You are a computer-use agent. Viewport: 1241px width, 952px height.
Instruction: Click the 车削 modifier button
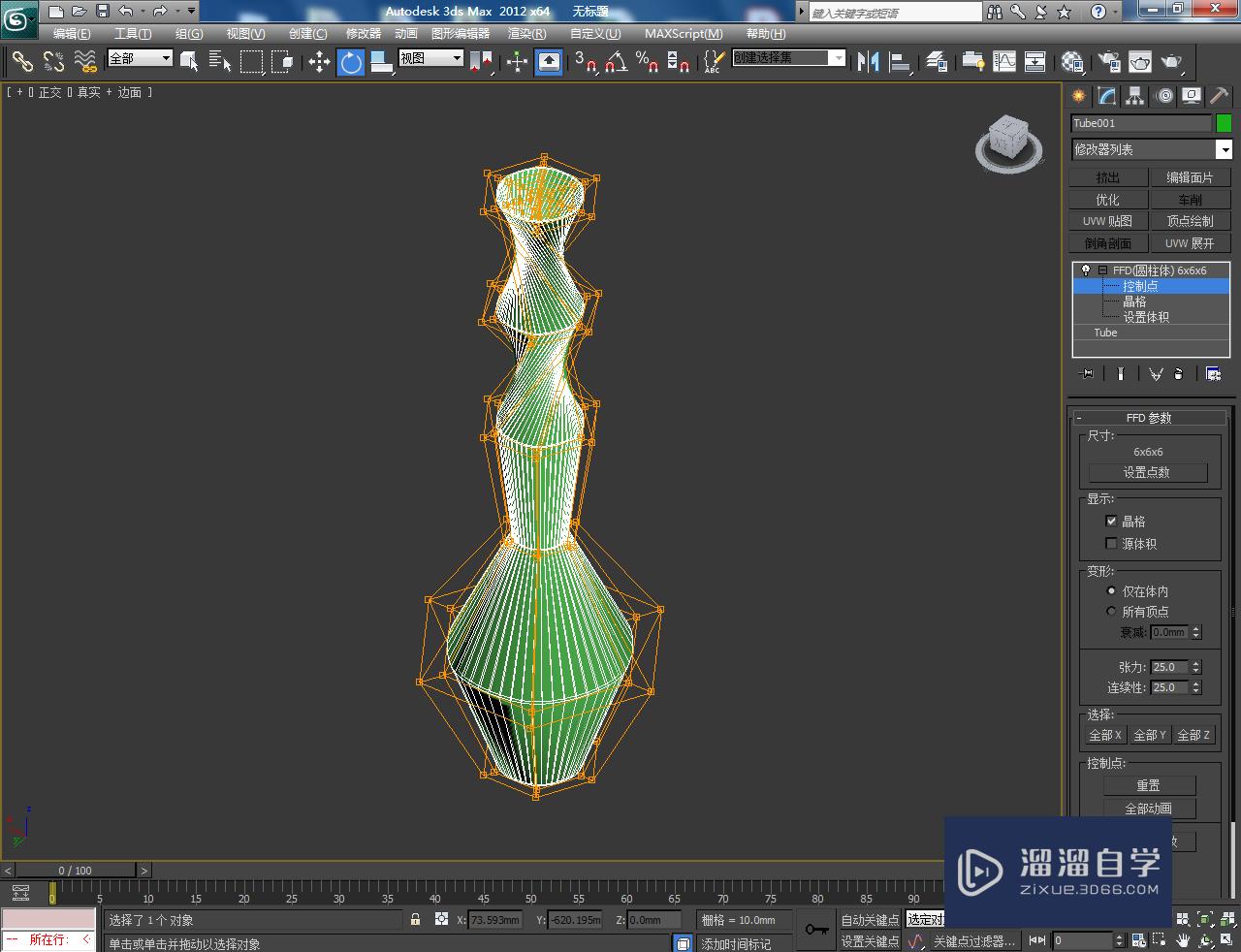click(1190, 200)
